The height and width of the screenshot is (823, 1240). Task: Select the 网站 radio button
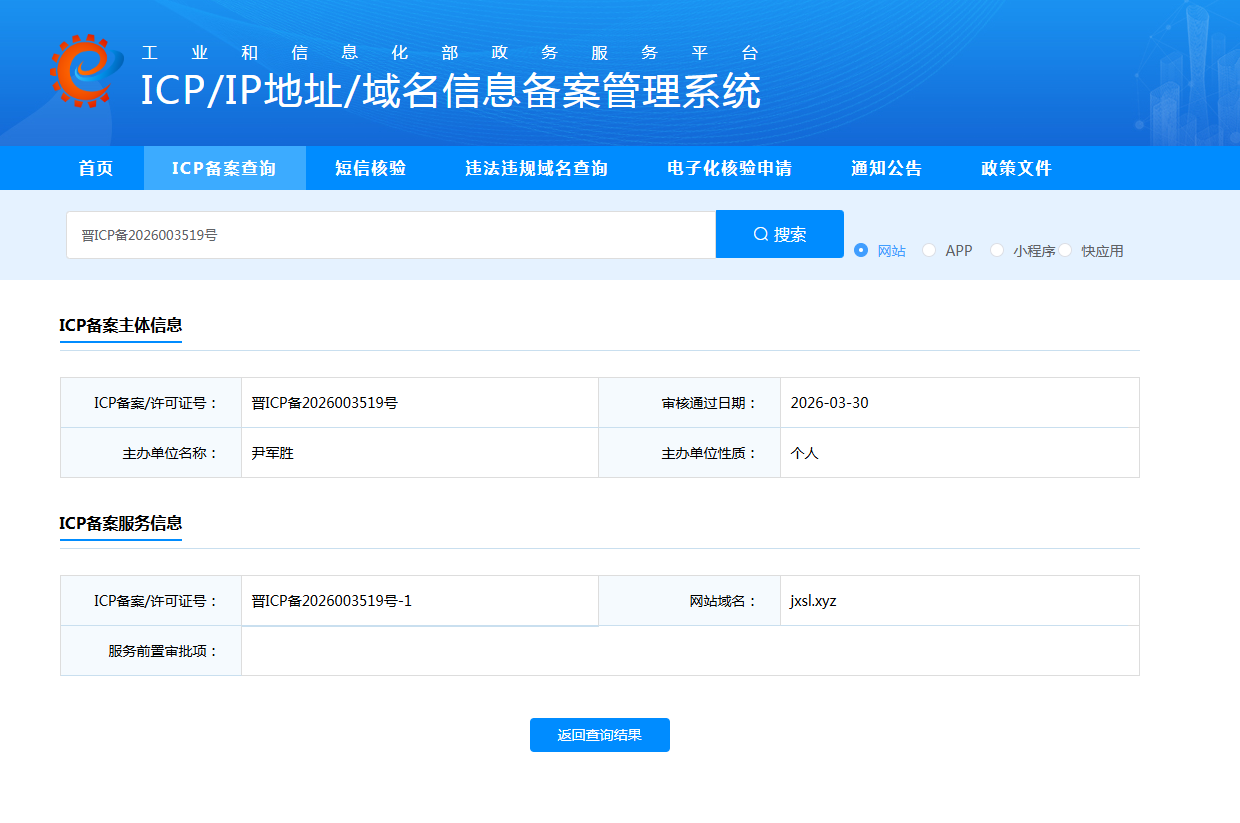pos(861,250)
